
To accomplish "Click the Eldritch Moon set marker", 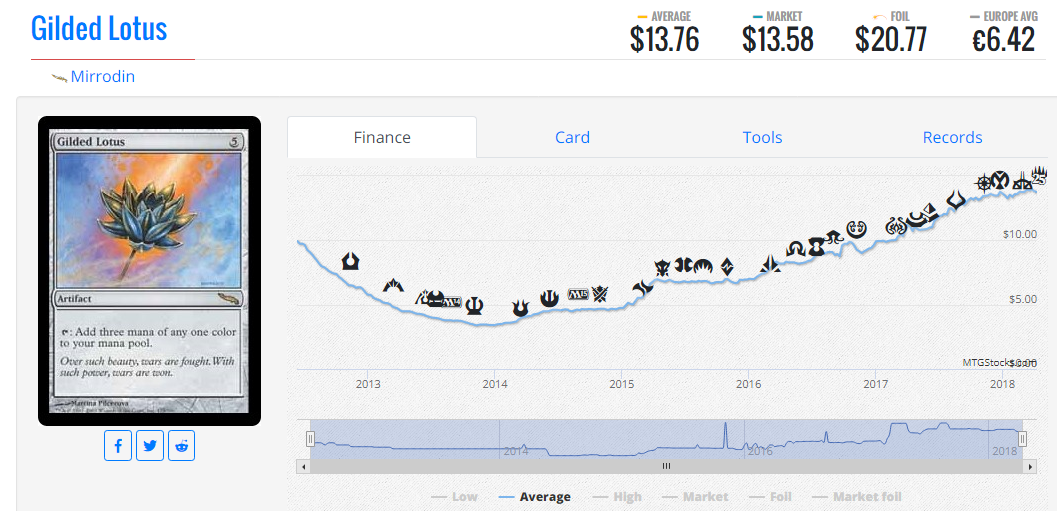I will (x=833, y=237).
